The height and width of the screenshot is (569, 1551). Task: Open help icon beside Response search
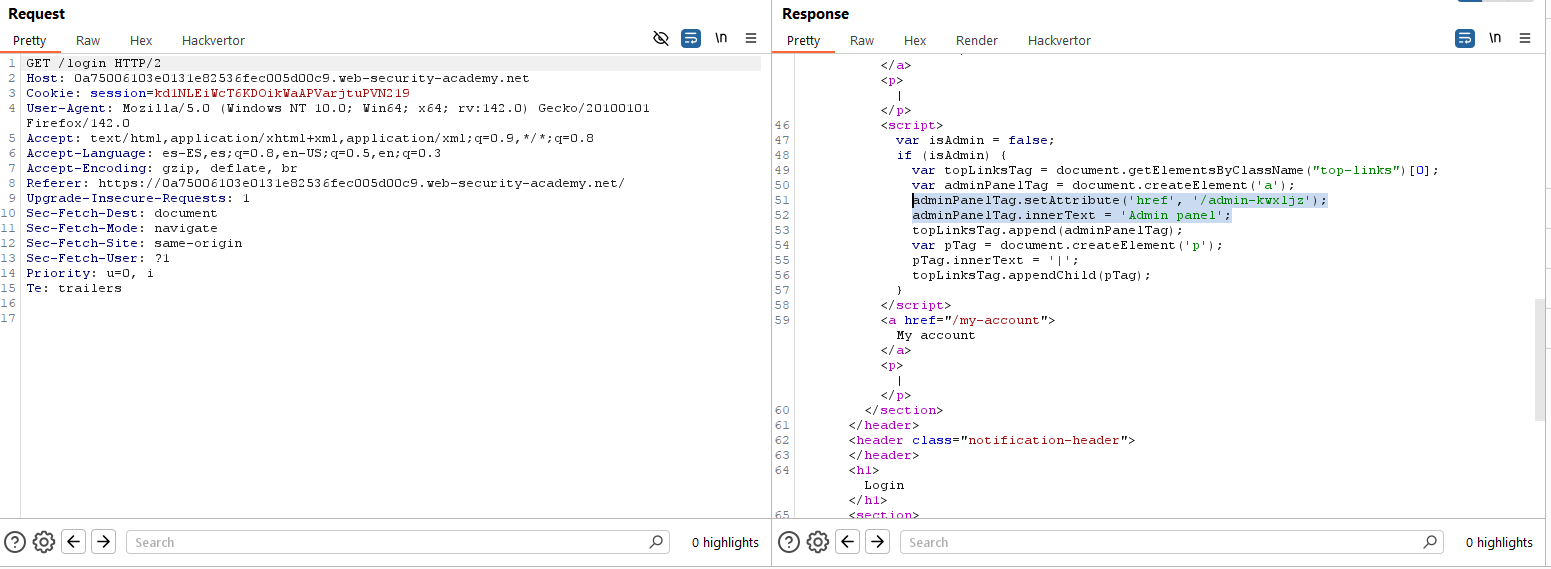tap(789, 542)
